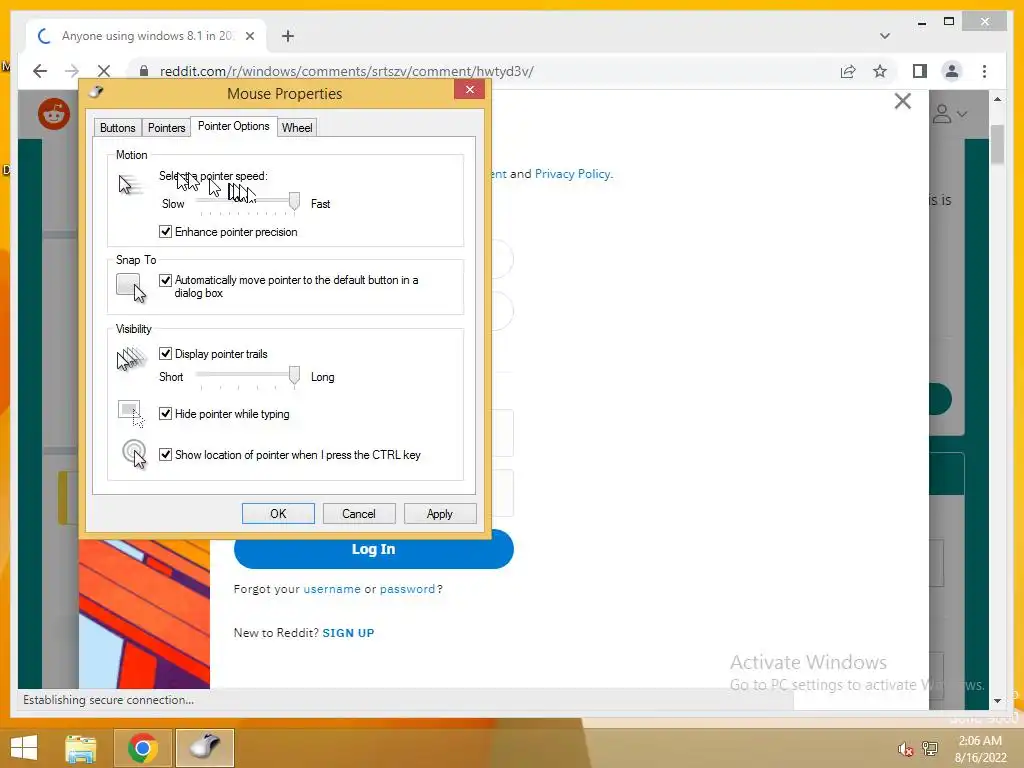Open the Reddit user dropdown
The width and height of the screenshot is (1024, 768).
click(x=950, y=114)
